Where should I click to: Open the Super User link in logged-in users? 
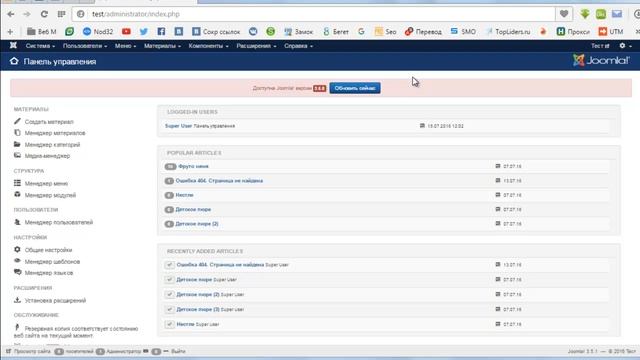178,126
